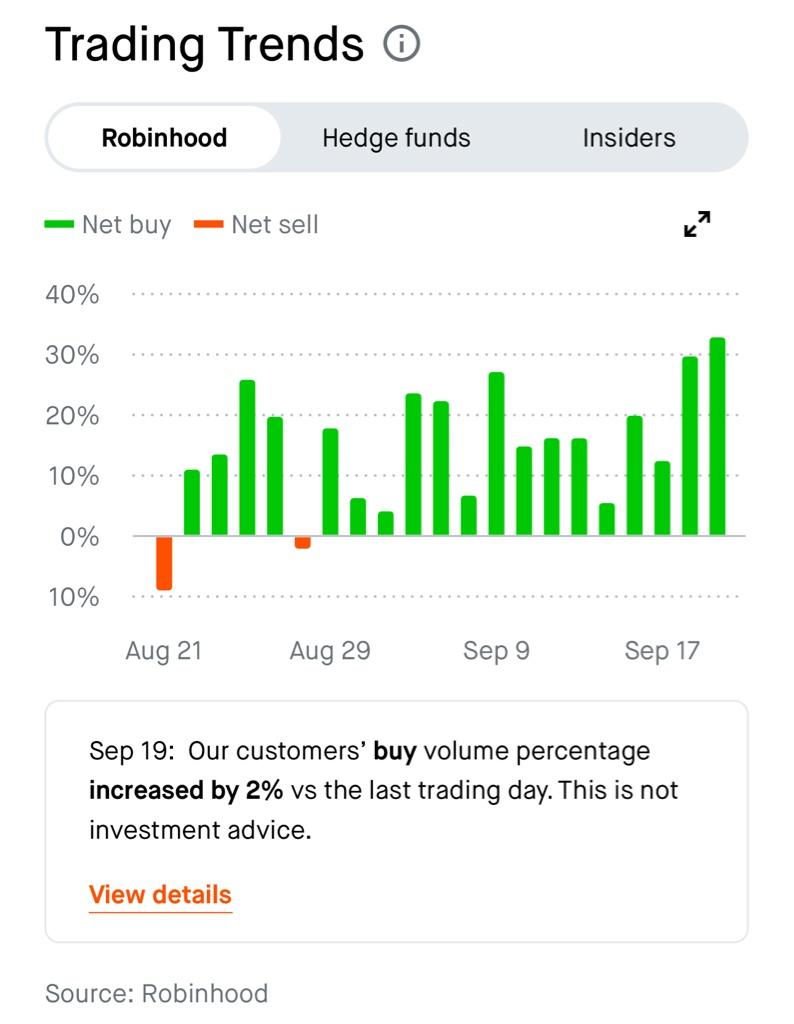Click the Source: Robinhood text
Image resolution: width=794 pixels, height=1024 pixels.
(x=157, y=993)
